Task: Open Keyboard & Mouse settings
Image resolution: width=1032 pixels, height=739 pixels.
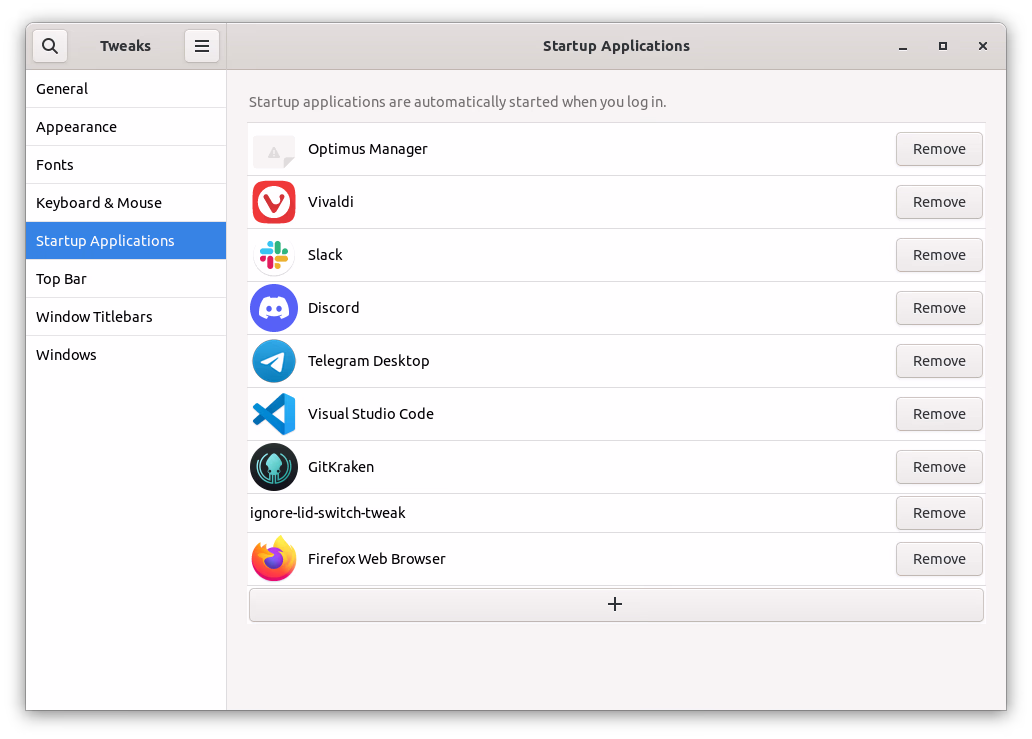Action: tap(126, 203)
